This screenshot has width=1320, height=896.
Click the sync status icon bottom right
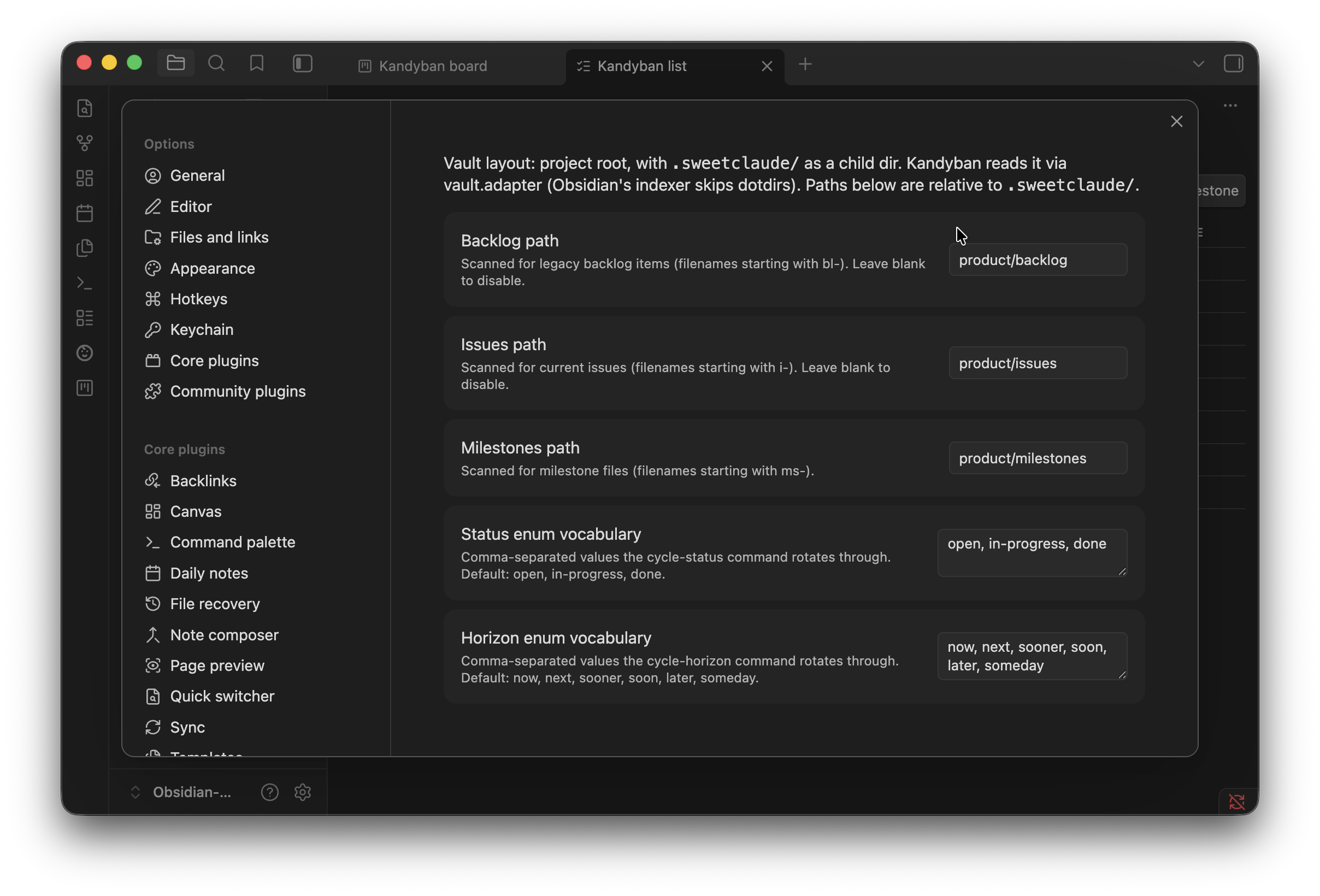click(1236, 801)
